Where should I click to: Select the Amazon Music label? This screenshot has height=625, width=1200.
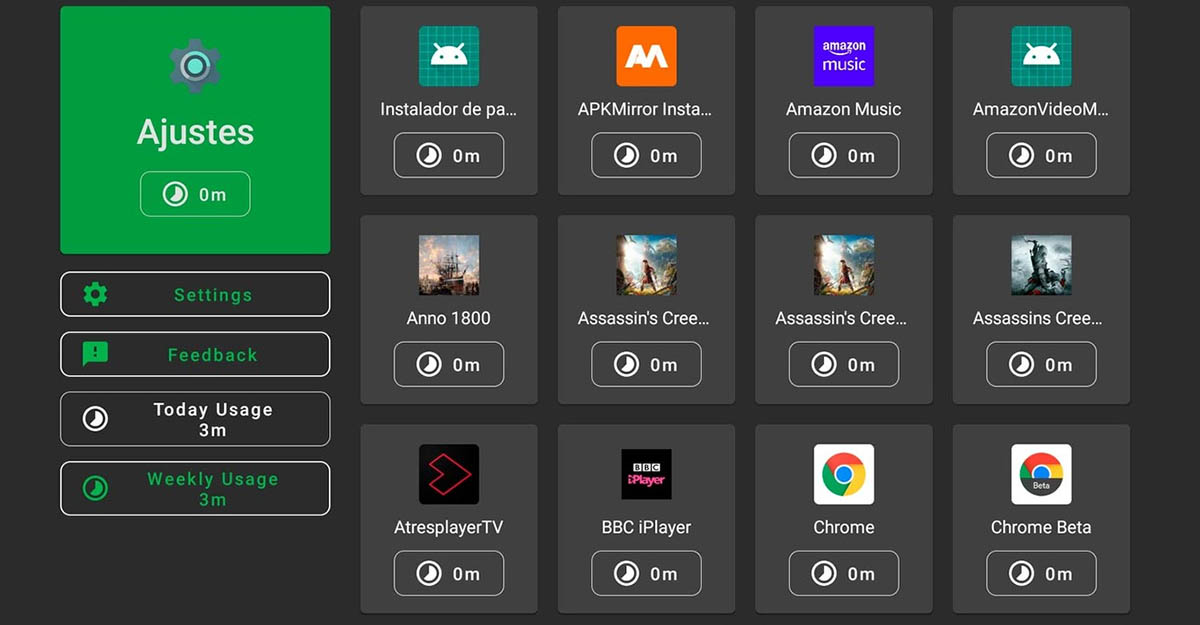pyautogui.click(x=844, y=109)
